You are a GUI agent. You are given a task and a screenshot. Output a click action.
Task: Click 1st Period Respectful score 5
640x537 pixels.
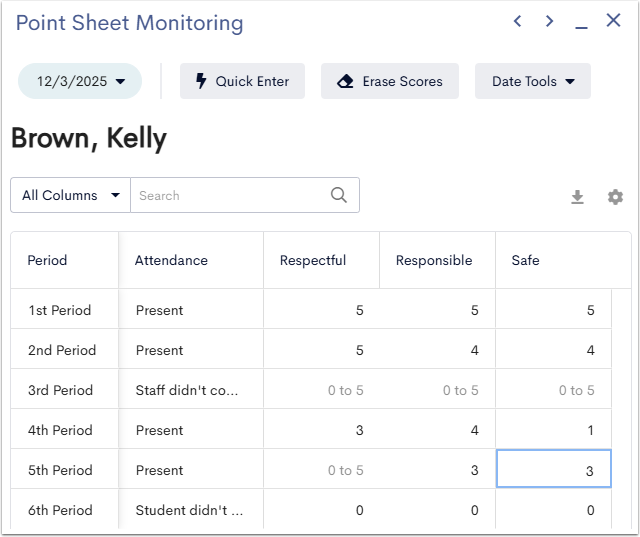click(x=322, y=310)
